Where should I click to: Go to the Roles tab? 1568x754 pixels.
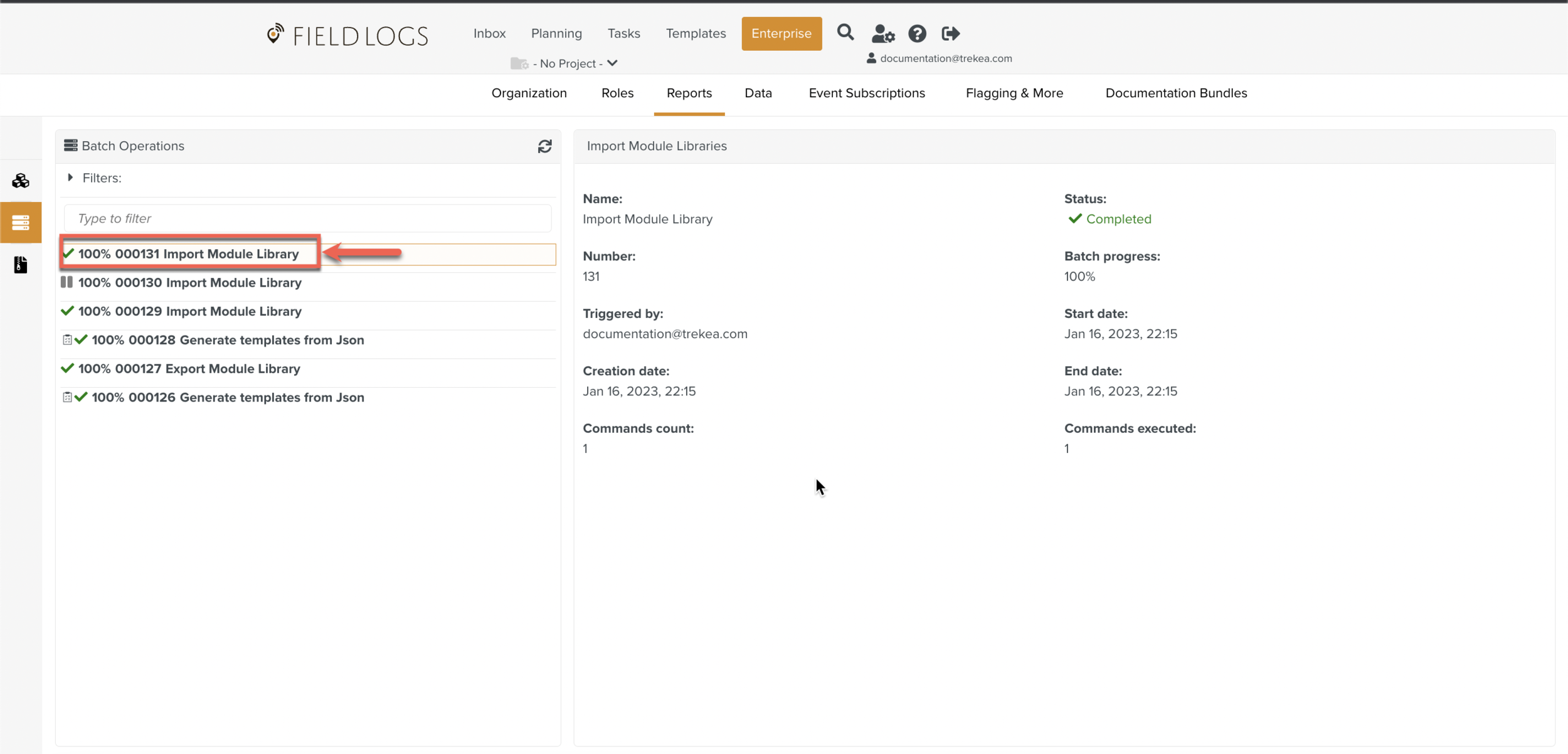pyautogui.click(x=617, y=93)
